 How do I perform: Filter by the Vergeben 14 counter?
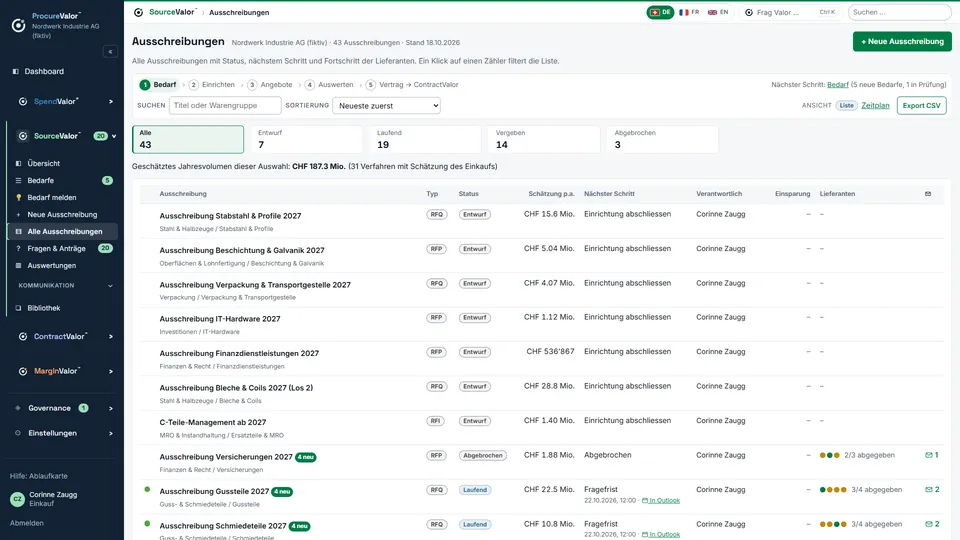point(544,139)
